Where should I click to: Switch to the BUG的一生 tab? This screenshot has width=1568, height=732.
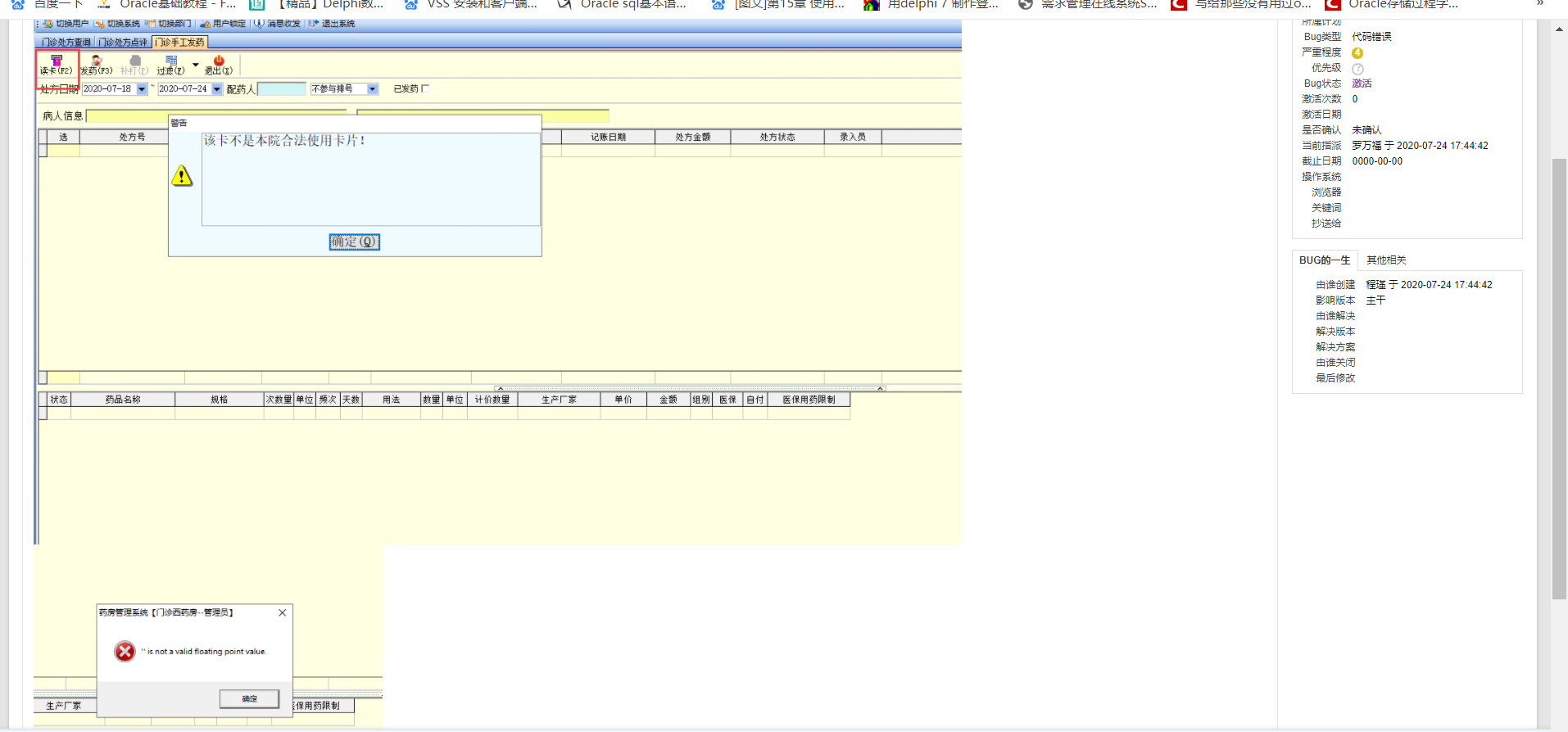1325,260
